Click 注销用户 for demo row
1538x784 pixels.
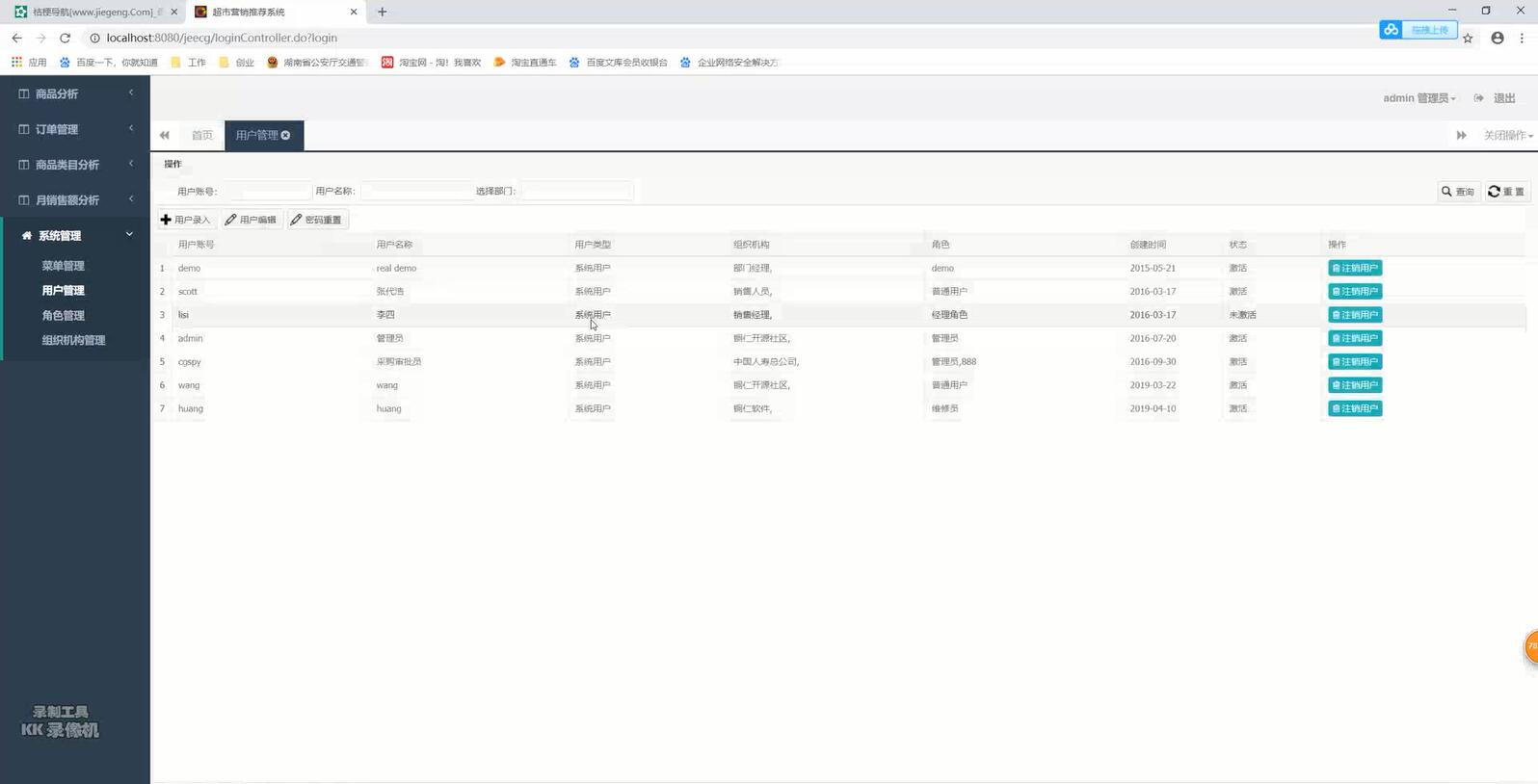[1355, 268]
